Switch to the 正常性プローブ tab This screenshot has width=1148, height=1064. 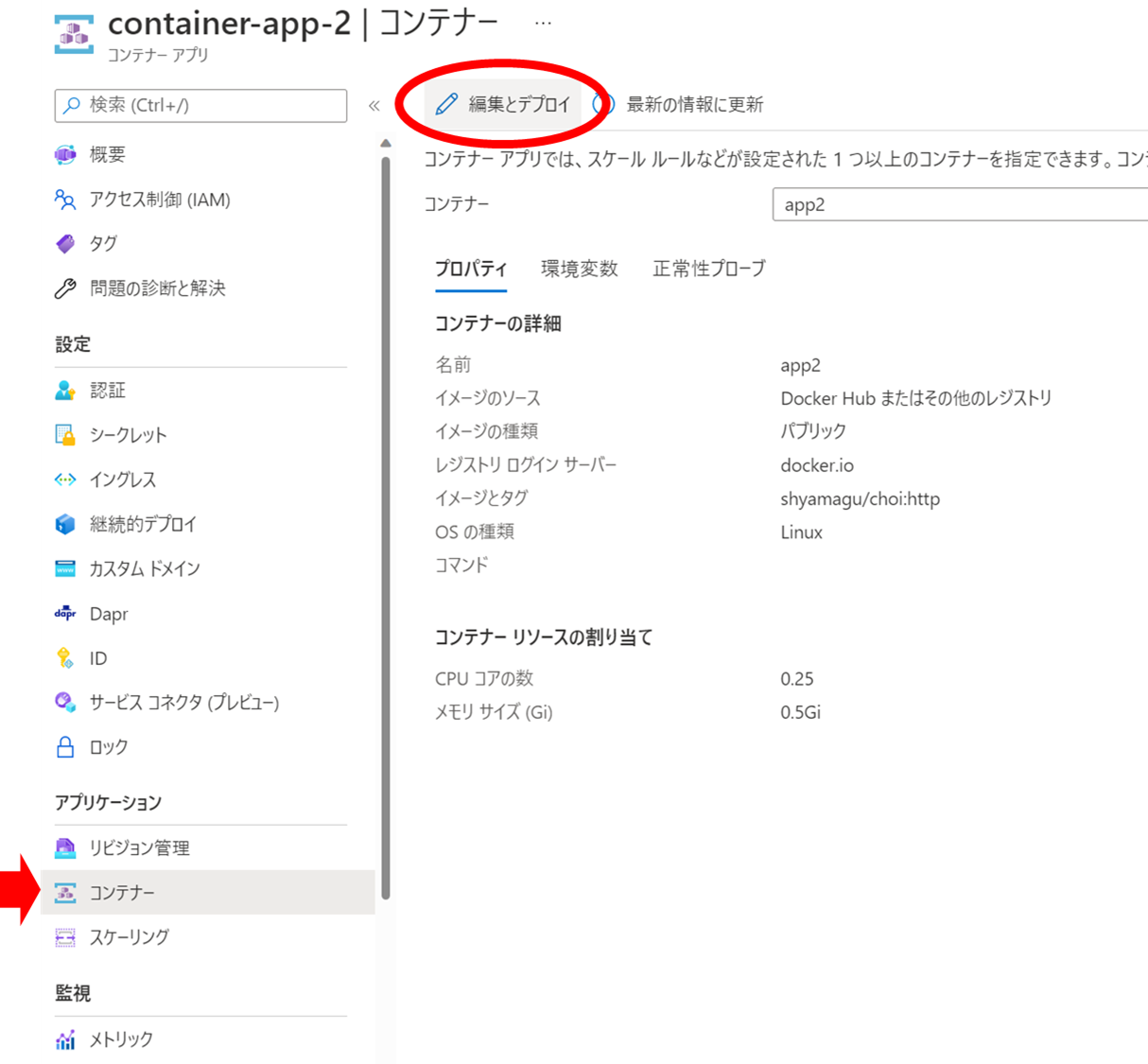click(708, 269)
